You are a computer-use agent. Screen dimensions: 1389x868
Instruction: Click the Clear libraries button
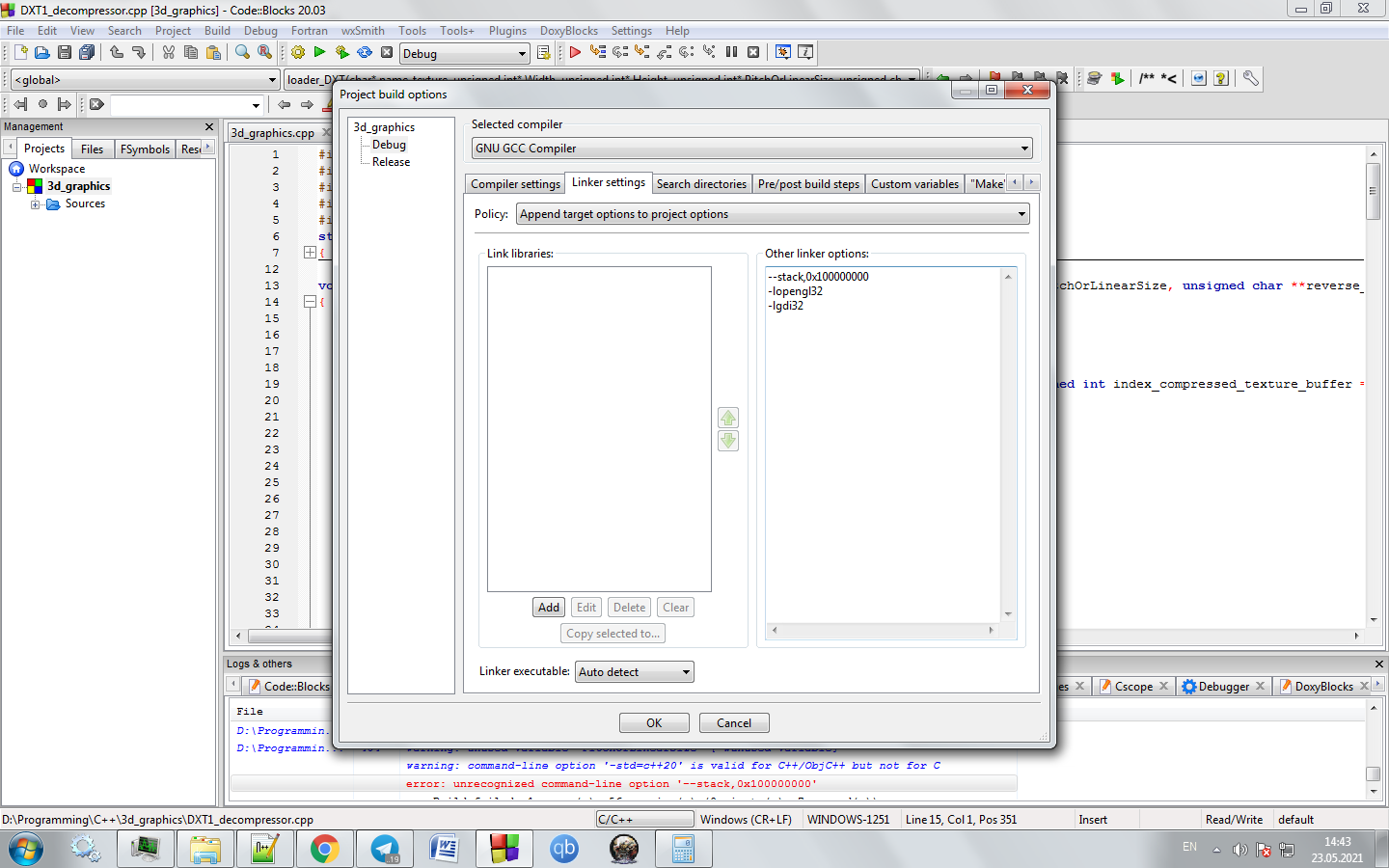tap(676, 608)
